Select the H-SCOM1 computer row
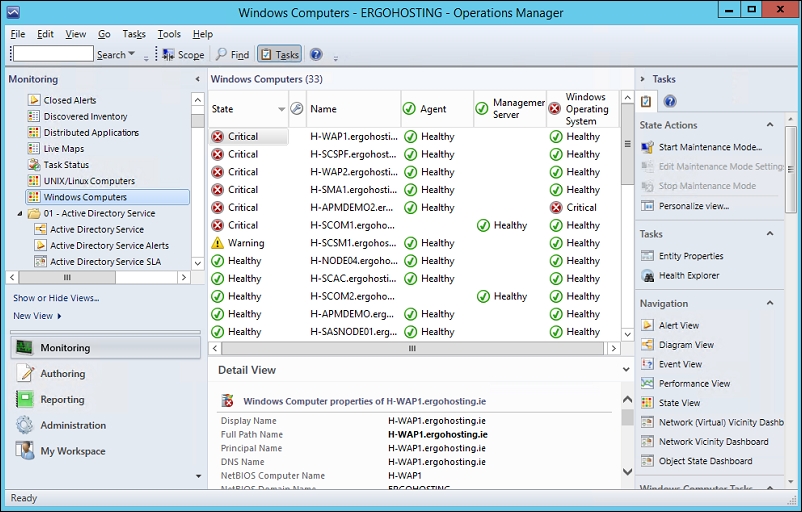 click(x=414, y=225)
